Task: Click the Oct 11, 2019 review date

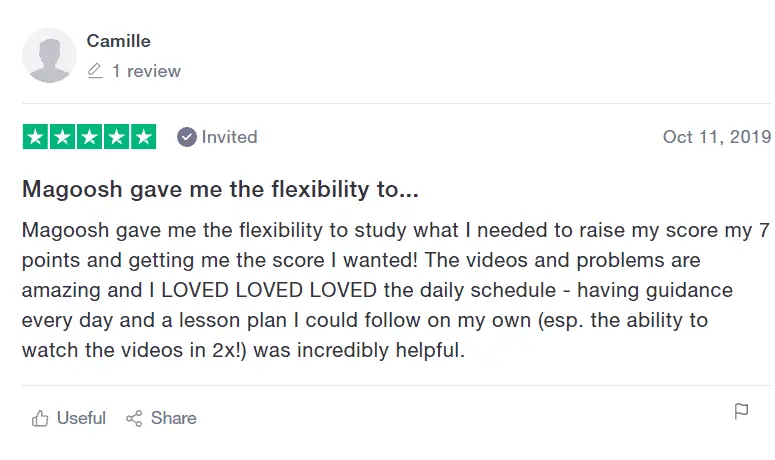Action: pyautogui.click(x=717, y=137)
